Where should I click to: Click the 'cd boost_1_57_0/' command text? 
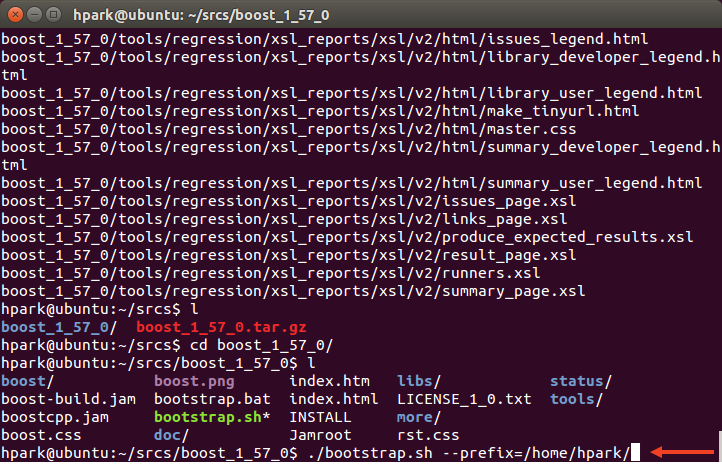tap(262, 345)
